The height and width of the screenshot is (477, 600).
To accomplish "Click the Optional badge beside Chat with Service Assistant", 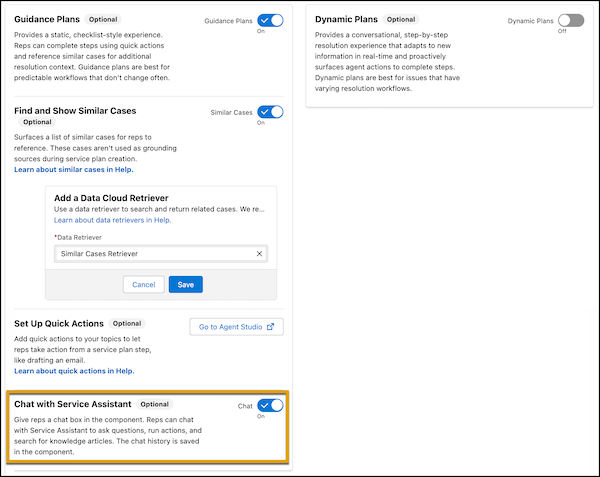I will click(x=155, y=404).
